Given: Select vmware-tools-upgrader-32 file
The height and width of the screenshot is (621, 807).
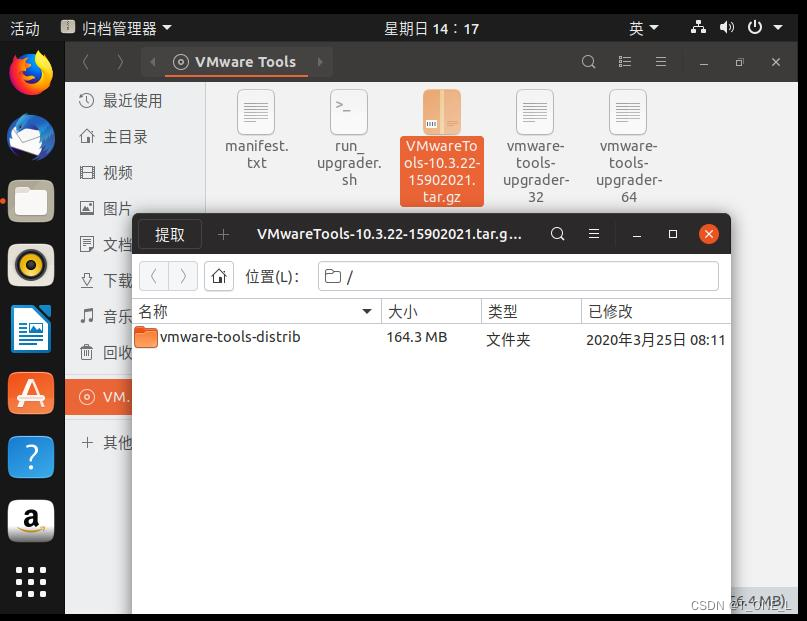Looking at the screenshot, I should point(535,147).
